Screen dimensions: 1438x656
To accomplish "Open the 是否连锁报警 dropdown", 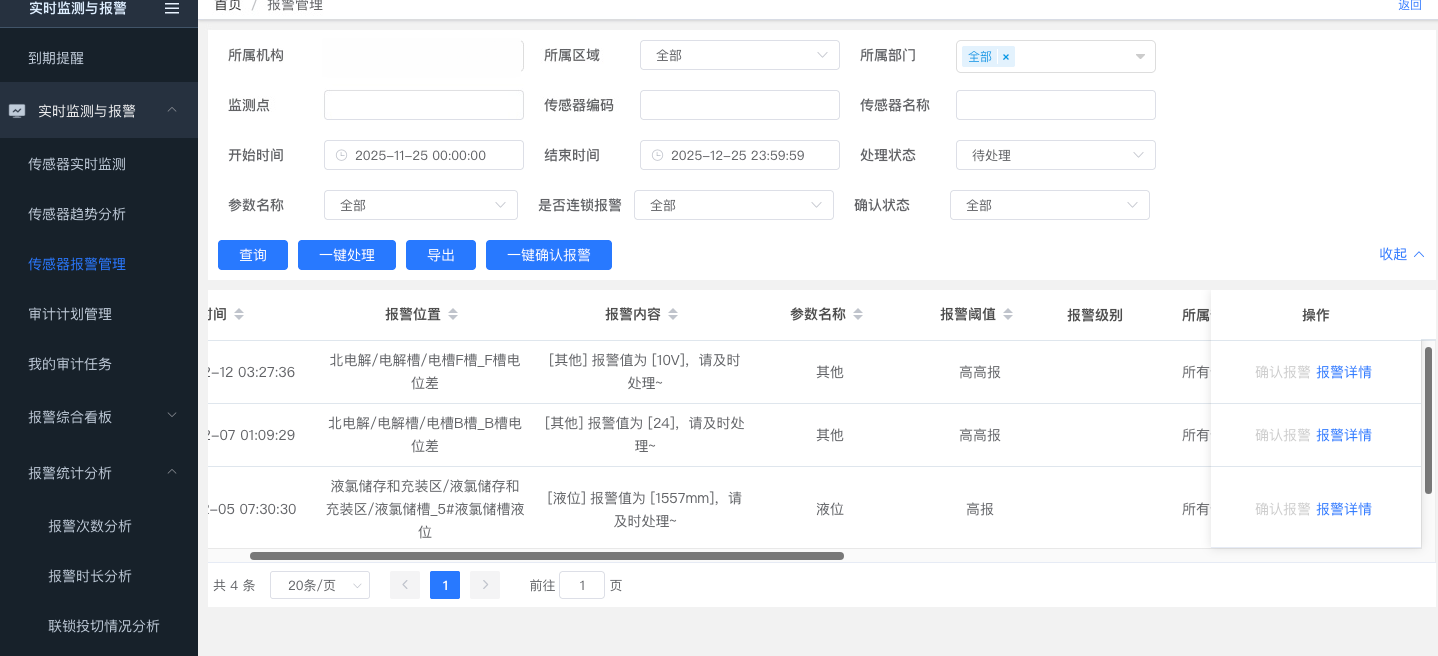I will pos(733,206).
